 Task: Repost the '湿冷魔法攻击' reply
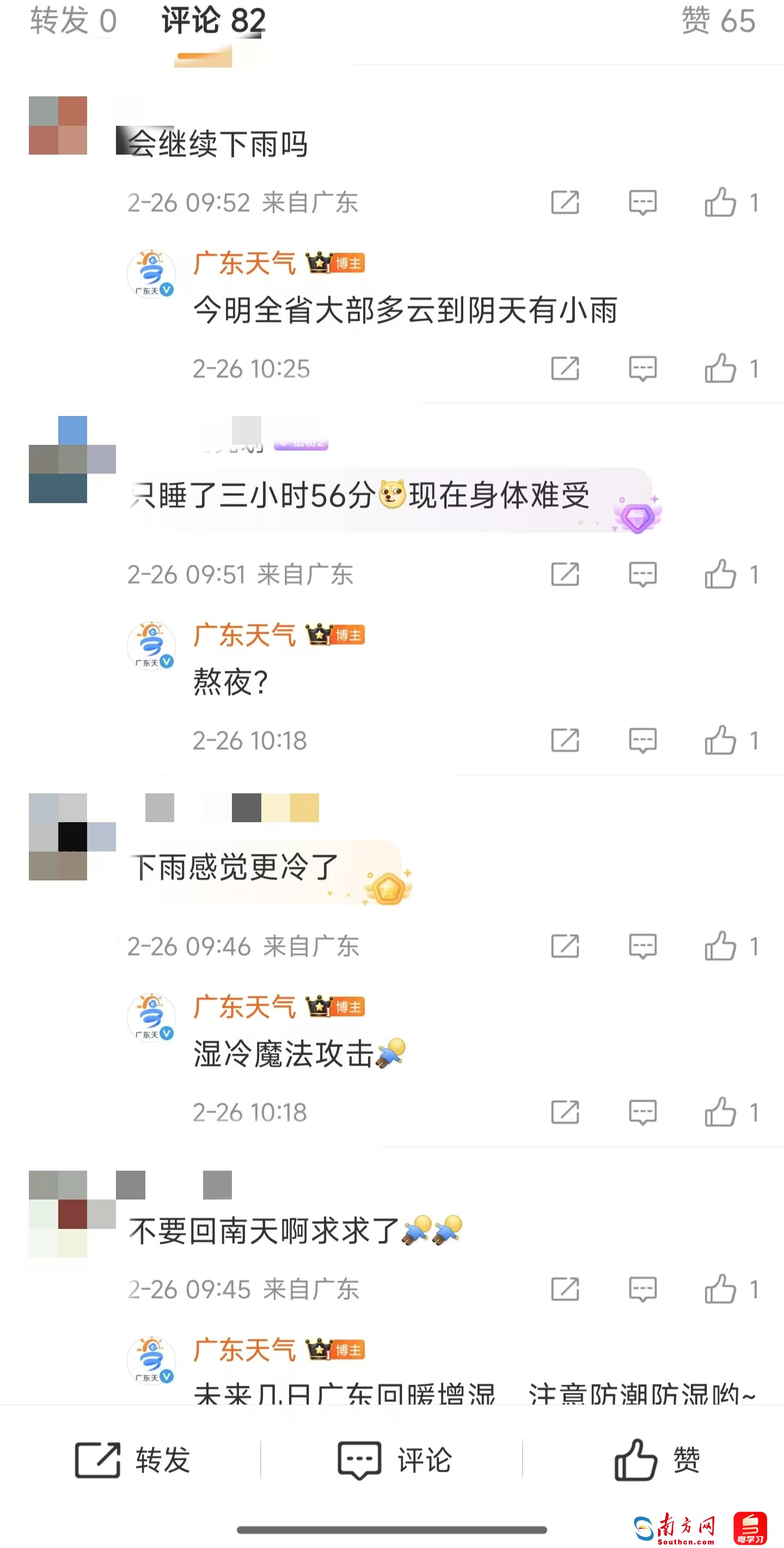pyautogui.click(x=565, y=1112)
